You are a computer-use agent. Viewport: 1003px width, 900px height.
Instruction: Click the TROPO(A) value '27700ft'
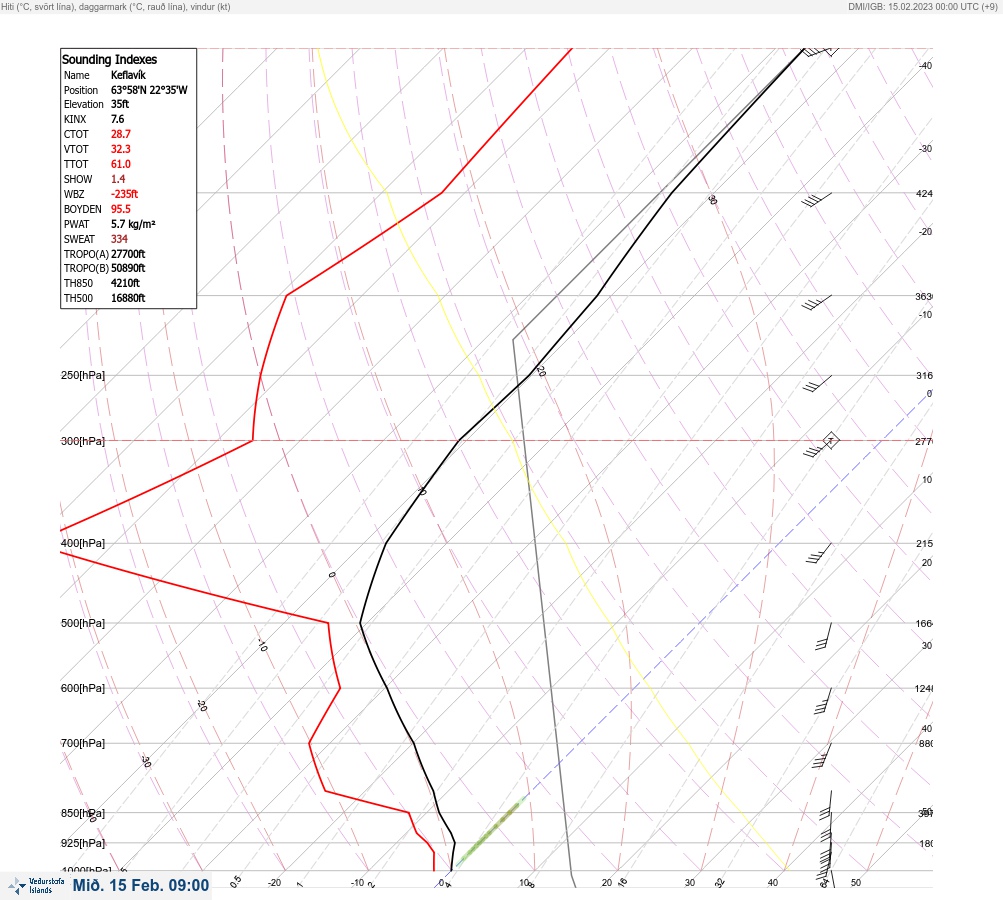(128, 254)
